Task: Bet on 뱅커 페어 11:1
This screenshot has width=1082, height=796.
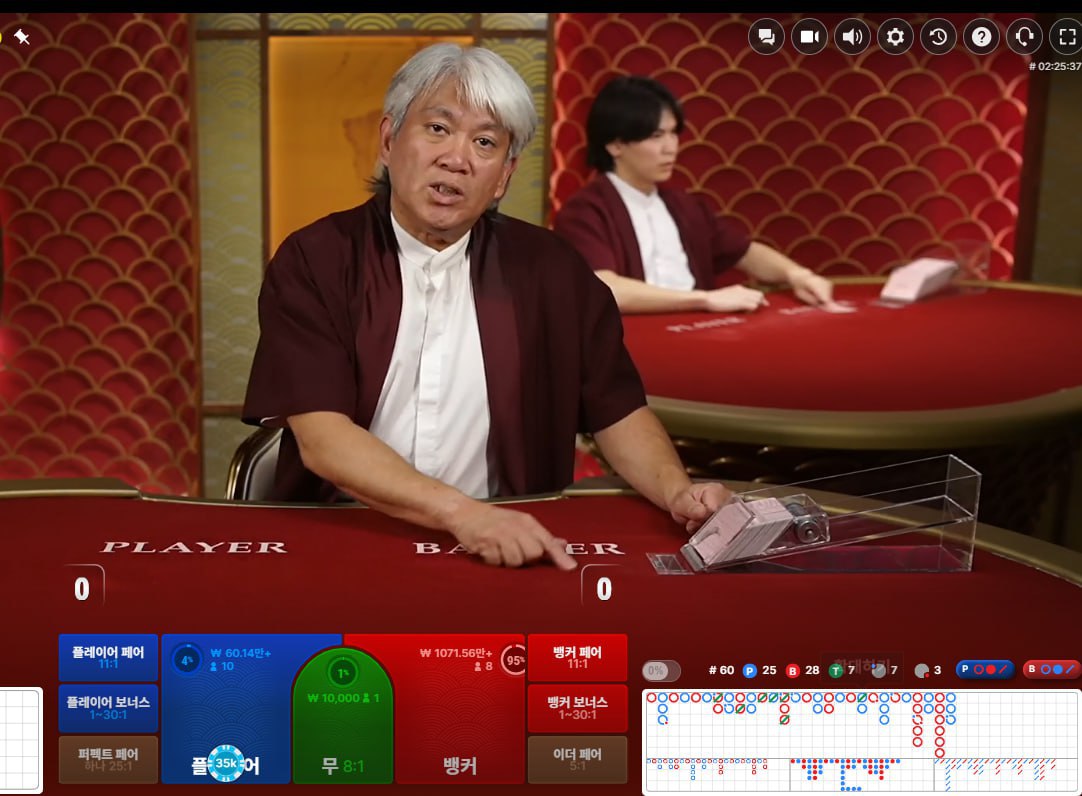Action: 578,657
